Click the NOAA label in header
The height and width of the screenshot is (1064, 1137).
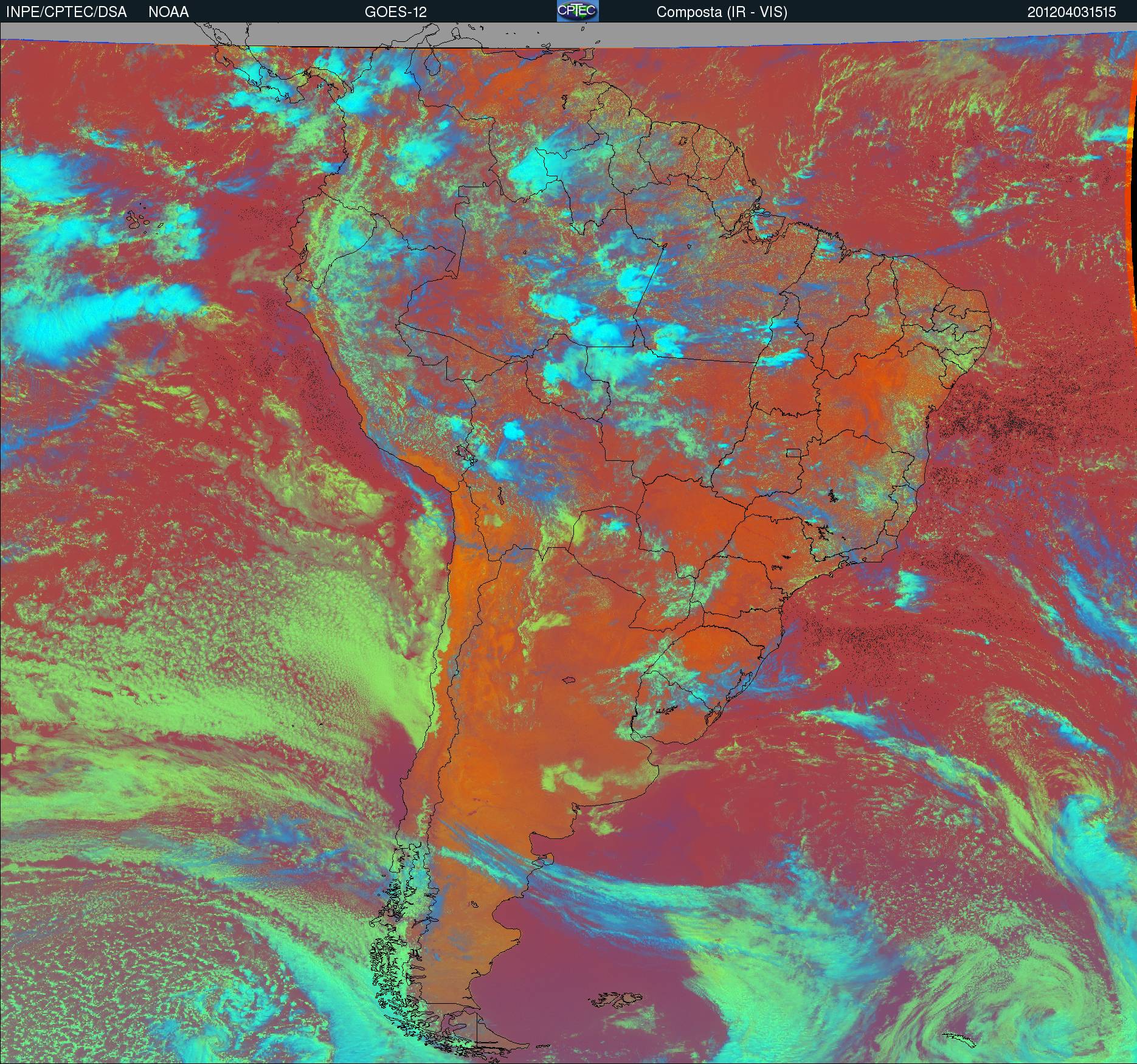168,12
